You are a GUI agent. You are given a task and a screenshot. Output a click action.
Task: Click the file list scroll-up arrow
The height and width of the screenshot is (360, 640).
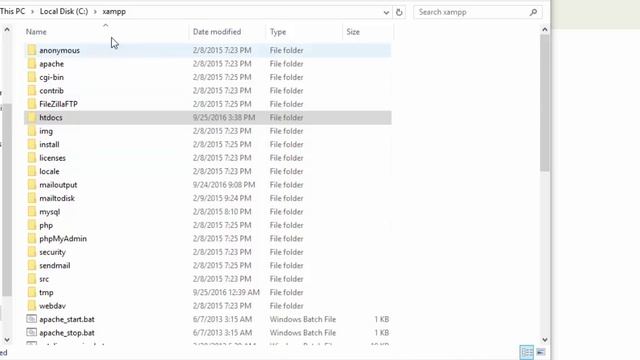544,29
